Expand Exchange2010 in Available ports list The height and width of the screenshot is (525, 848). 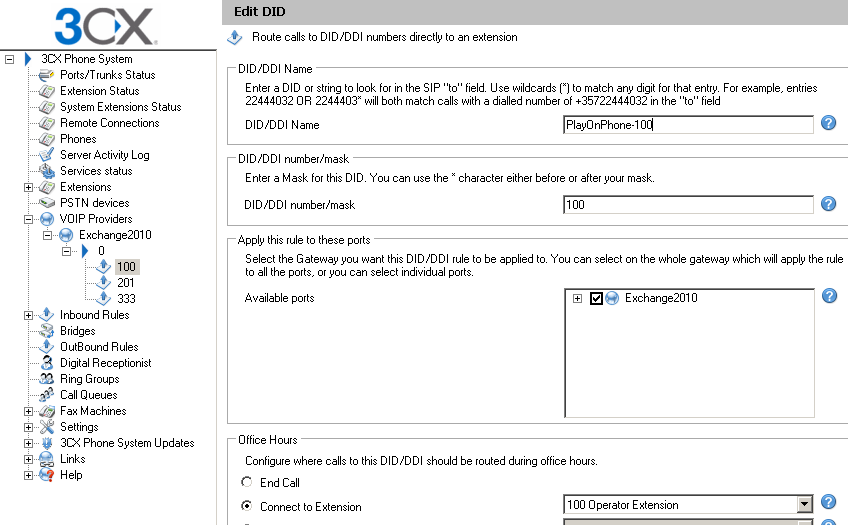tap(578, 298)
